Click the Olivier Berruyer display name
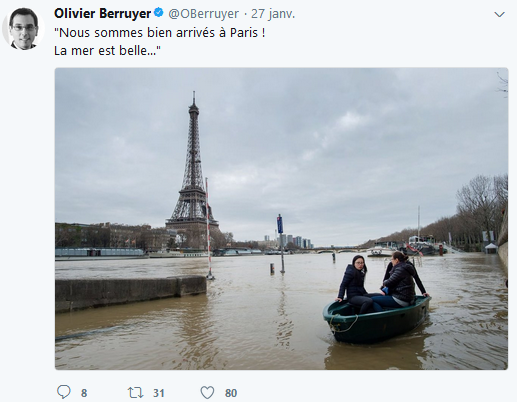517x402 pixels. tap(102, 14)
